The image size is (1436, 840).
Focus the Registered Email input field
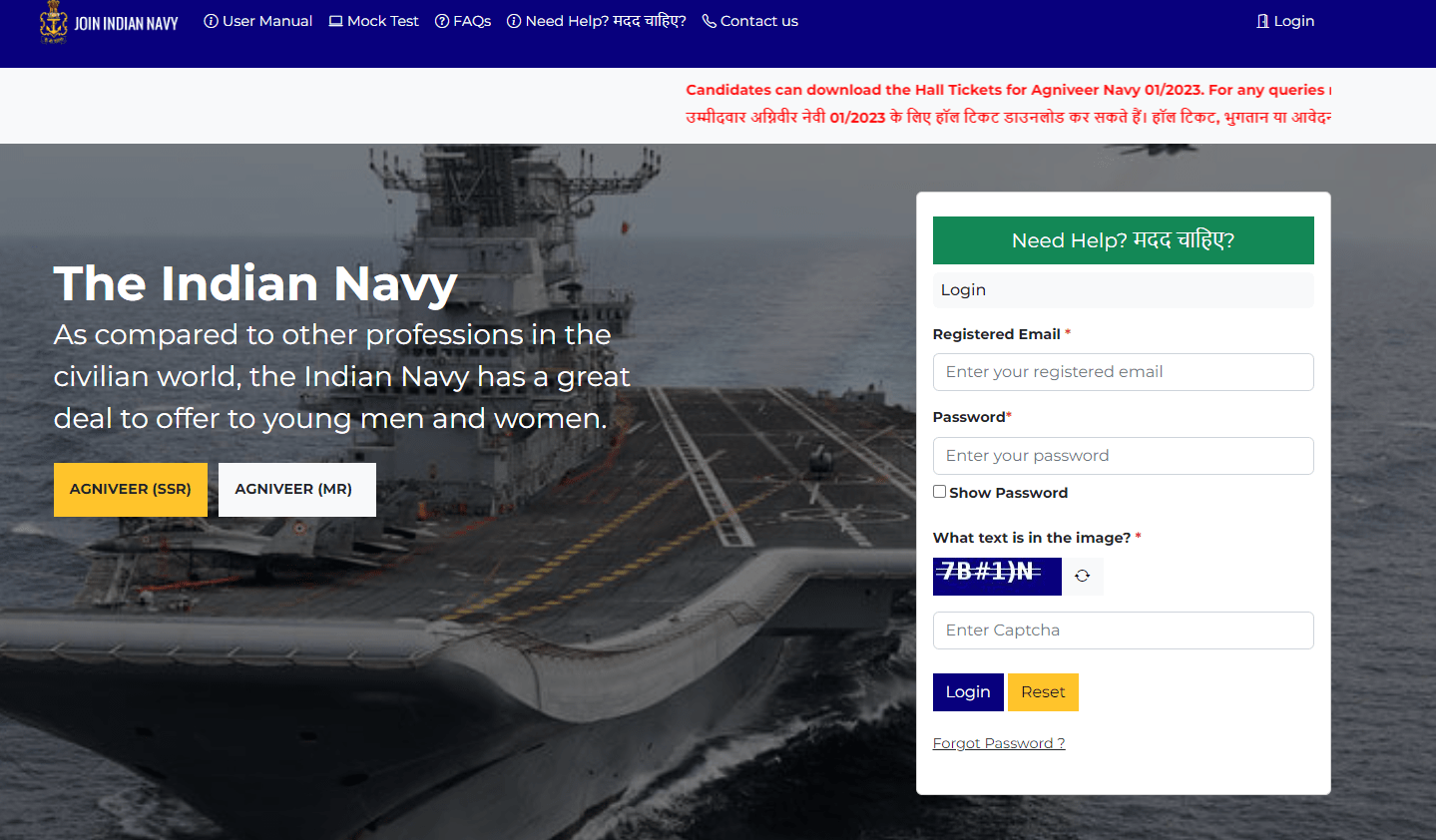[1123, 372]
